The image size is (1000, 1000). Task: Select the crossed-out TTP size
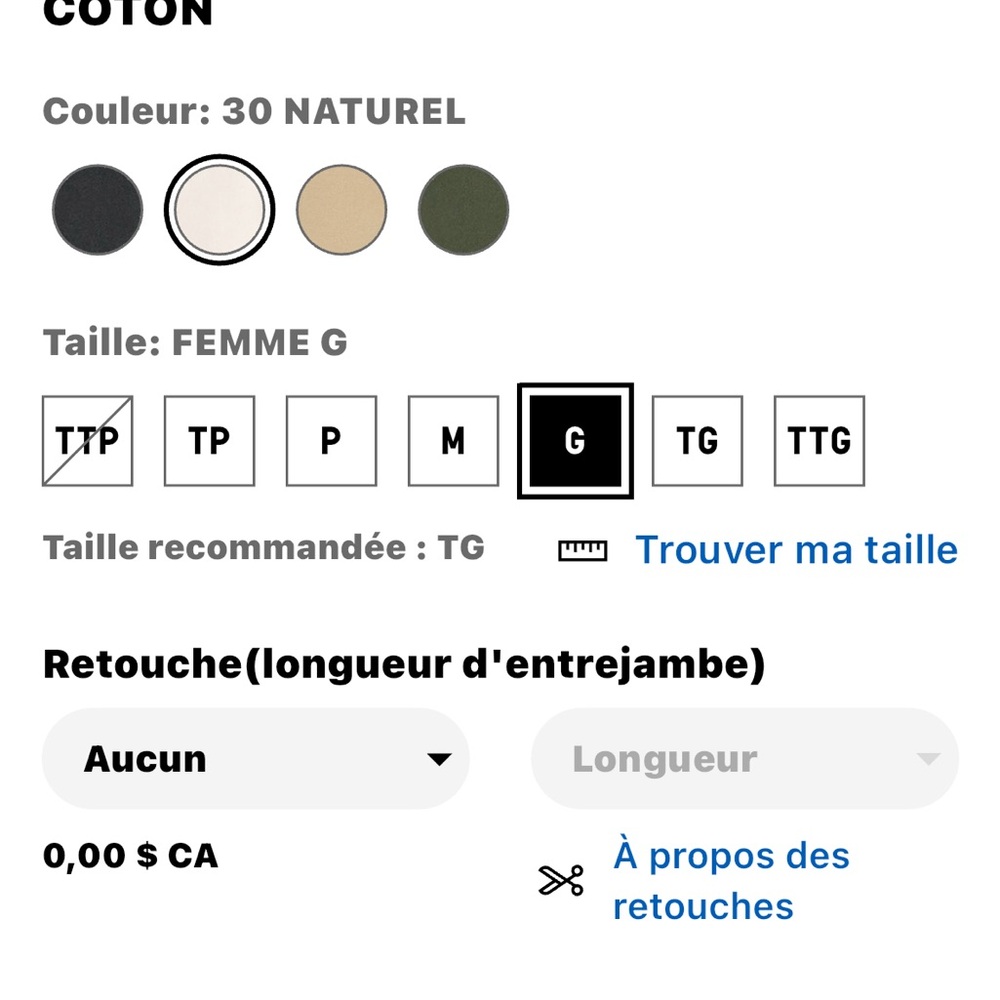point(87,441)
